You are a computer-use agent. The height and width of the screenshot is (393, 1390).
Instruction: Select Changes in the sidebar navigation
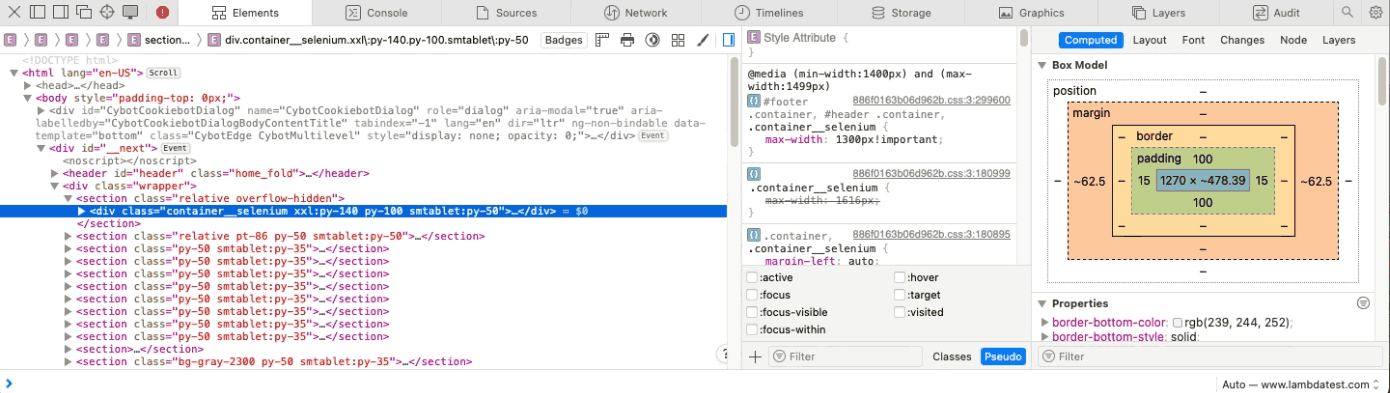click(x=1242, y=40)
